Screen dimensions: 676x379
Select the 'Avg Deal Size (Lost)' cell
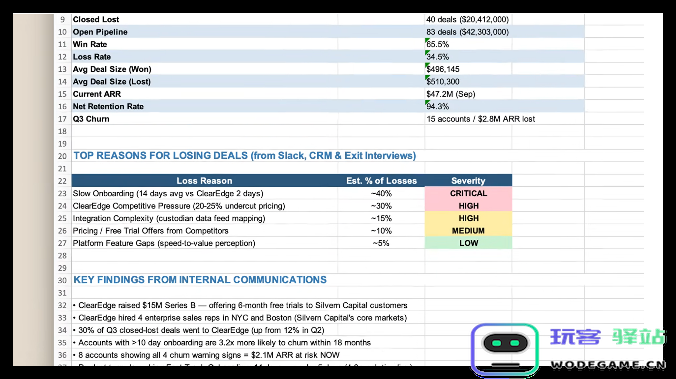[204, 81]
